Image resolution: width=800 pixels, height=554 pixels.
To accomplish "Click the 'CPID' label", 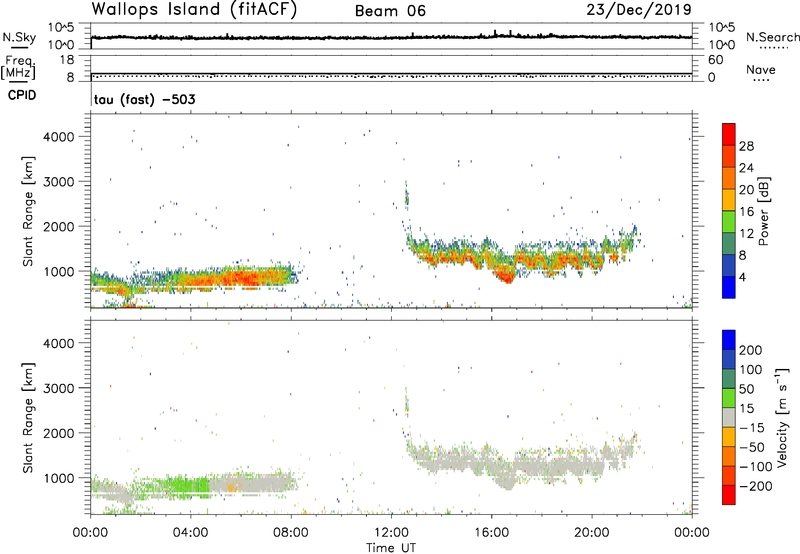I will [22, 95].
